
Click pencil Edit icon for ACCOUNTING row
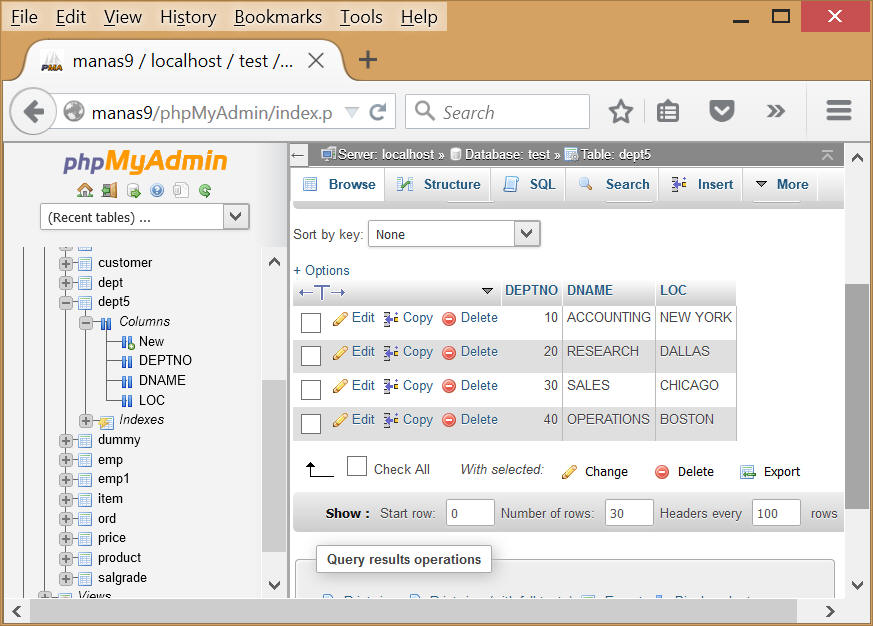[x=340, y=319]
